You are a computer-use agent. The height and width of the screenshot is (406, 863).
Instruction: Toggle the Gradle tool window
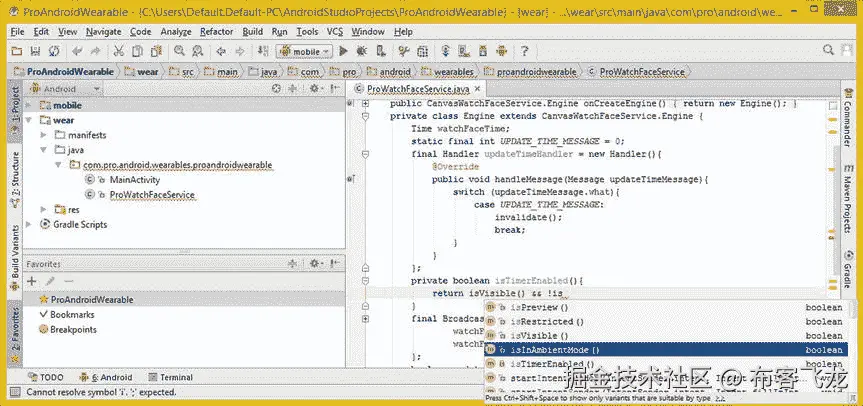point(846,270)
